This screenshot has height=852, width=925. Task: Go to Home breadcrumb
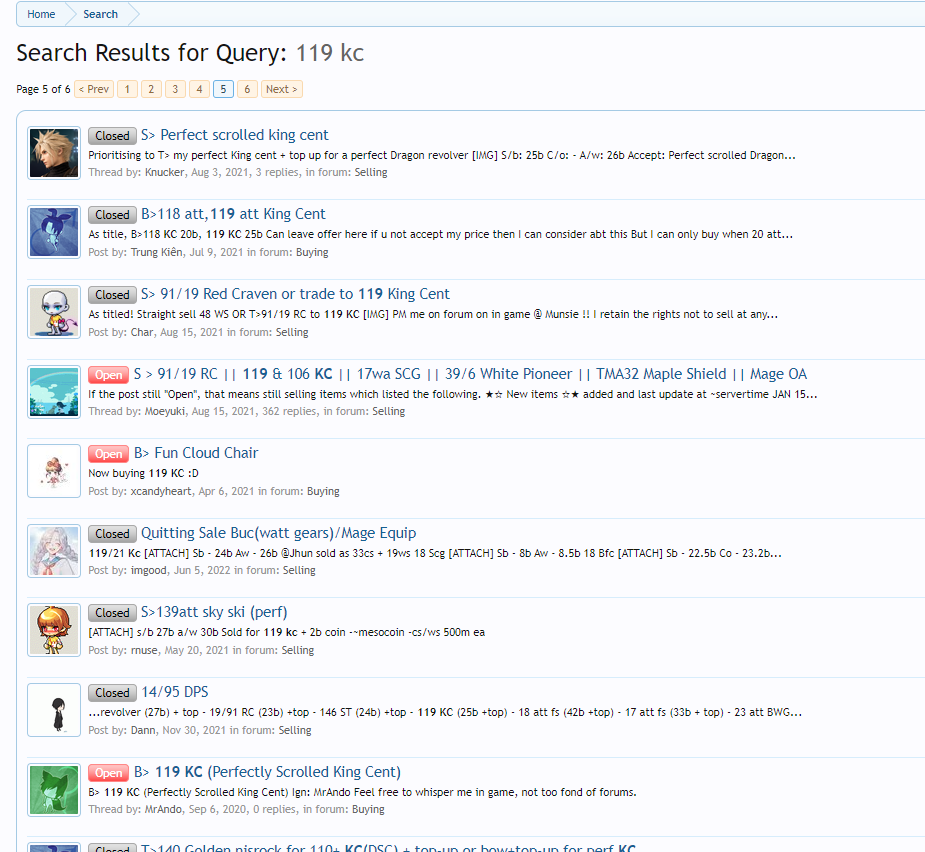click(41, 14)
